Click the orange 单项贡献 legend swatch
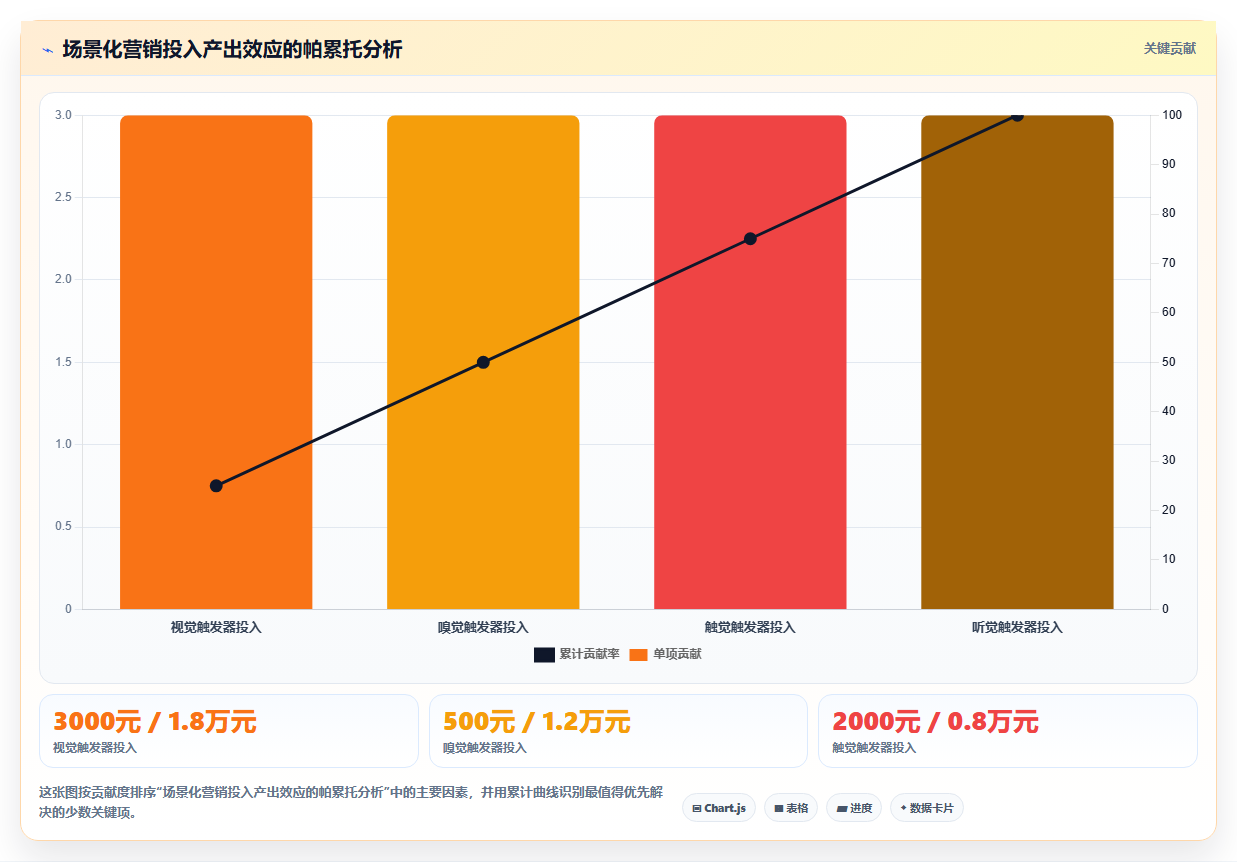 (638, 654)
